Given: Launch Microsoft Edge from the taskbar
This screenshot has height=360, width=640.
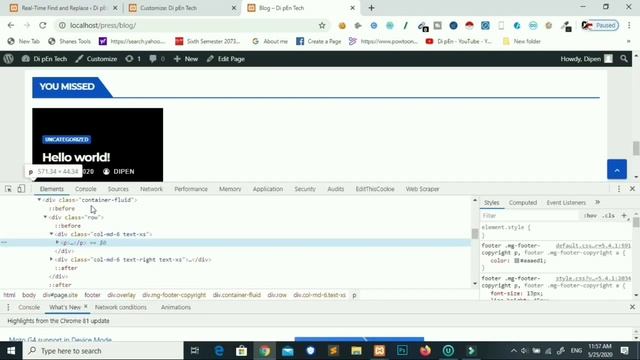Looking at the screenshot, I should (x=219, y=351).
